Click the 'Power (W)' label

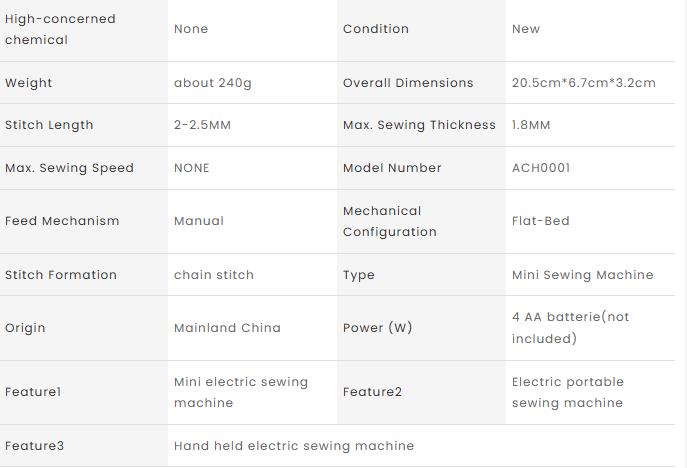377,328
